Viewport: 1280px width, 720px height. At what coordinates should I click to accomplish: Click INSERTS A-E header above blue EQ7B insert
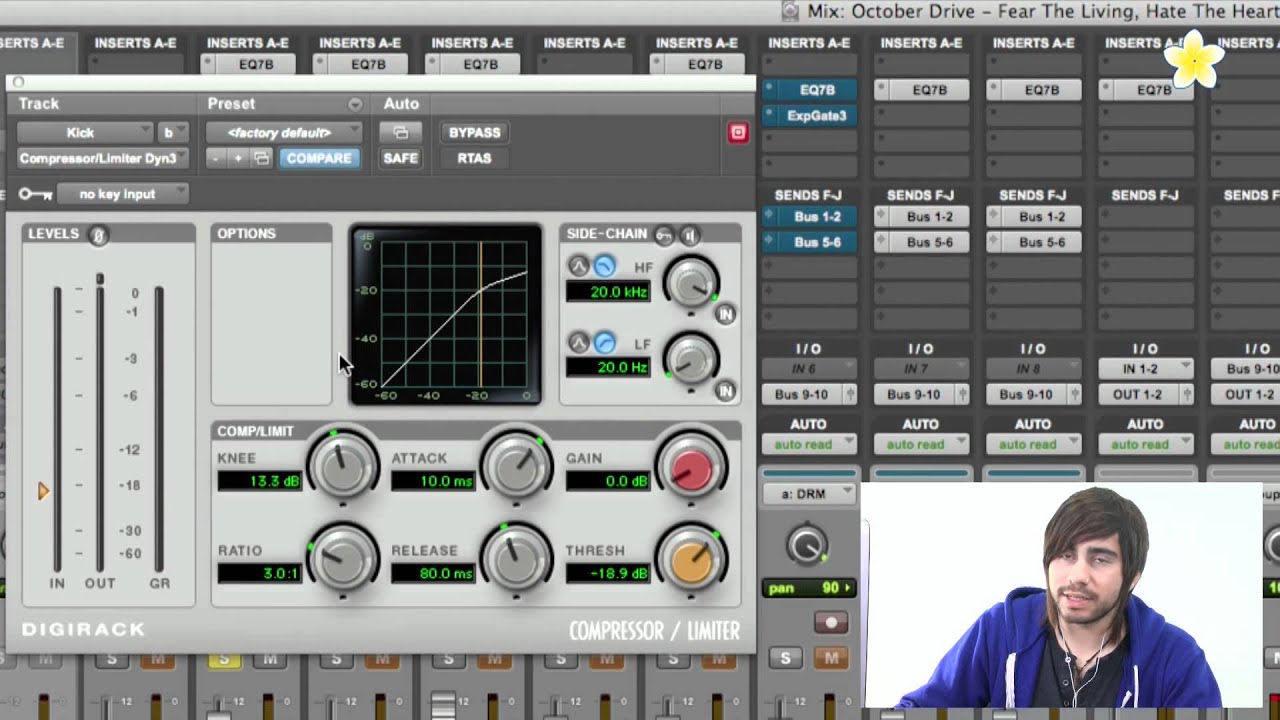pyautogui.click(x=809, y=43)
